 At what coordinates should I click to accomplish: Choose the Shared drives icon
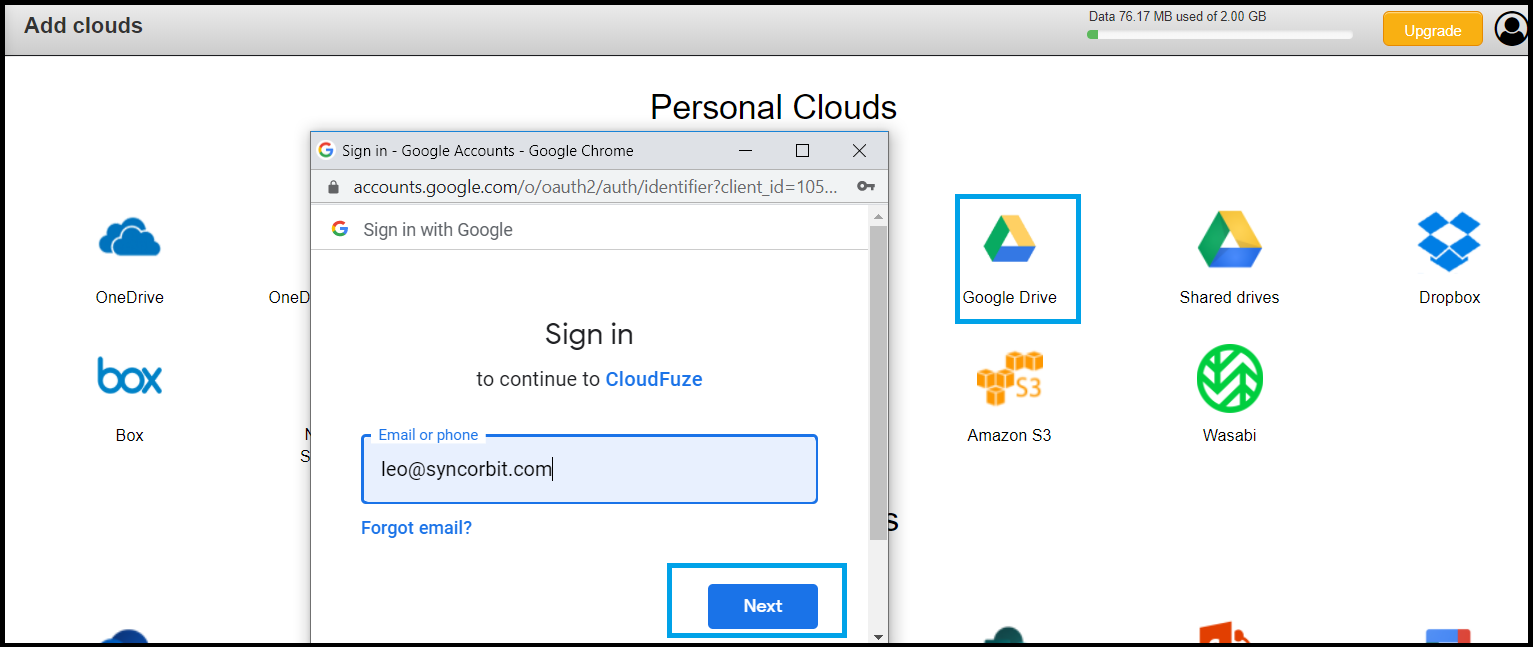(1229, 239)
